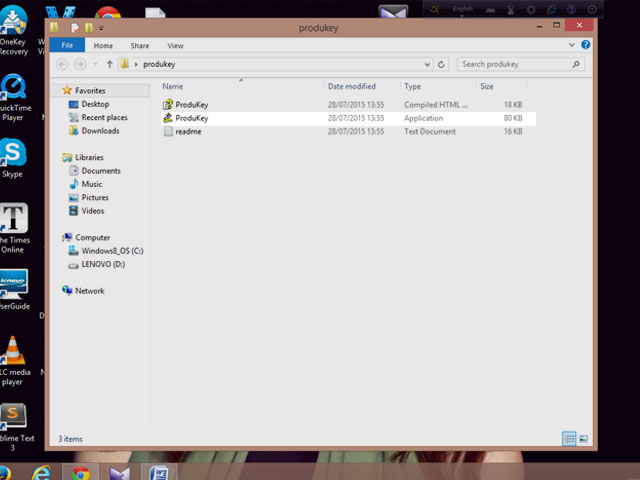Open Windows8_OS (C:) drive

[x=106, y=251]
